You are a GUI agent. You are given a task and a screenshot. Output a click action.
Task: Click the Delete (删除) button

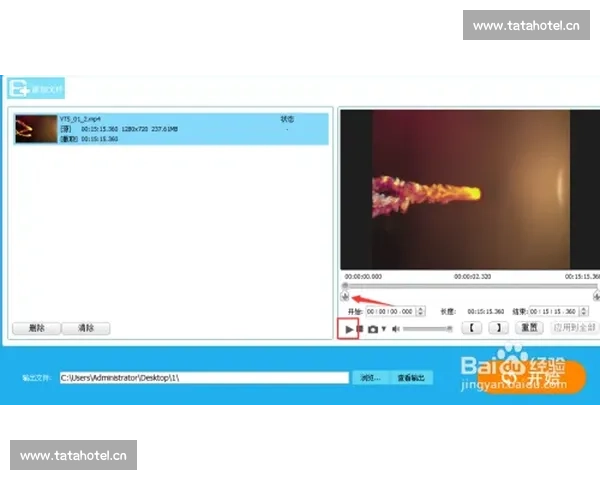coord(36,328)
